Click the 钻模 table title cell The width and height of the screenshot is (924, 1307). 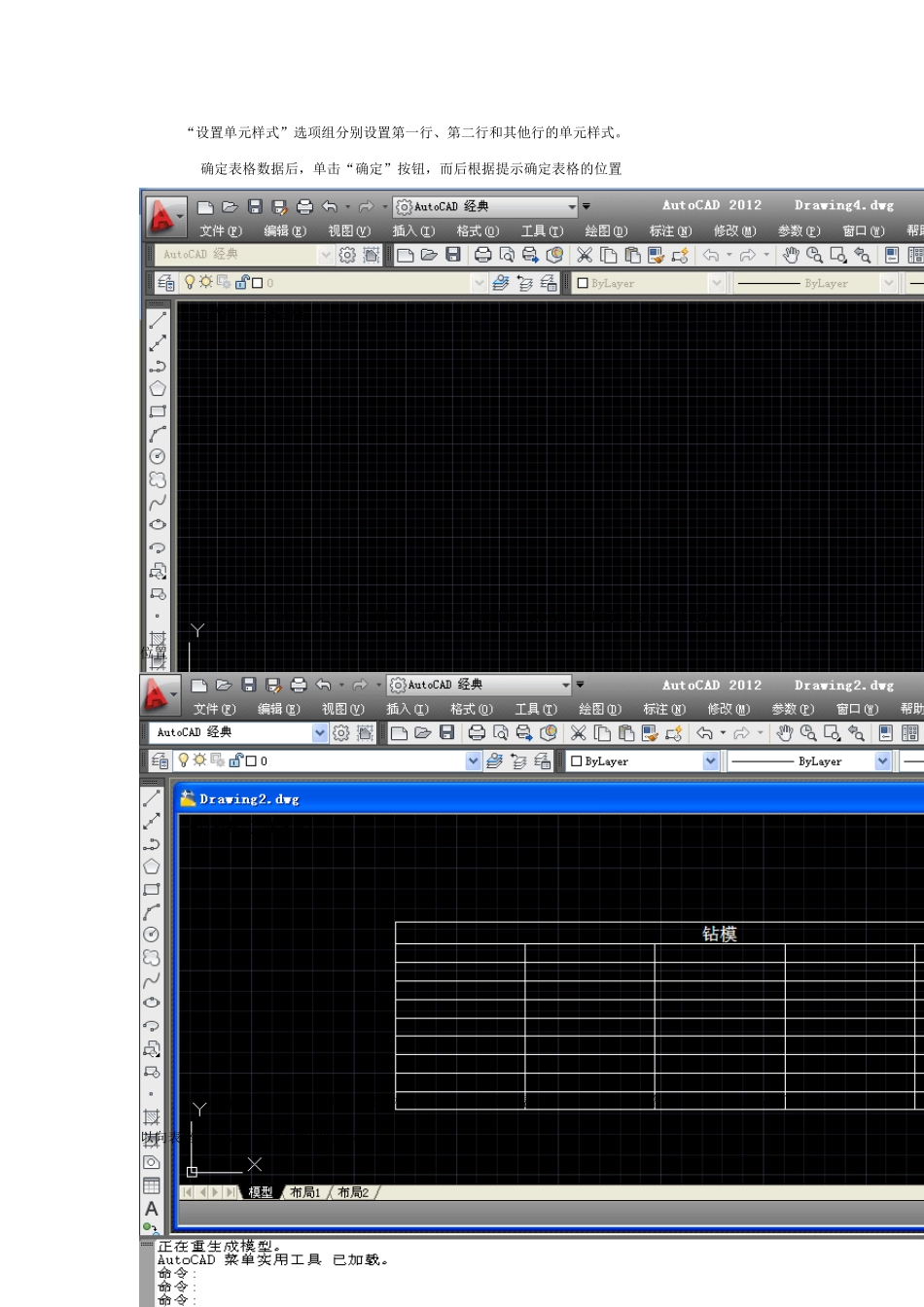tap(659, 934)
